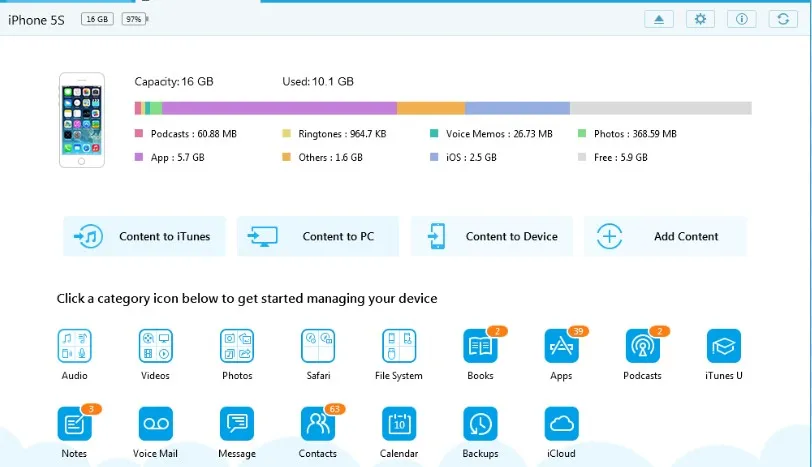Open the Voice Mail category
812x467 pixels.
(155, 424)
